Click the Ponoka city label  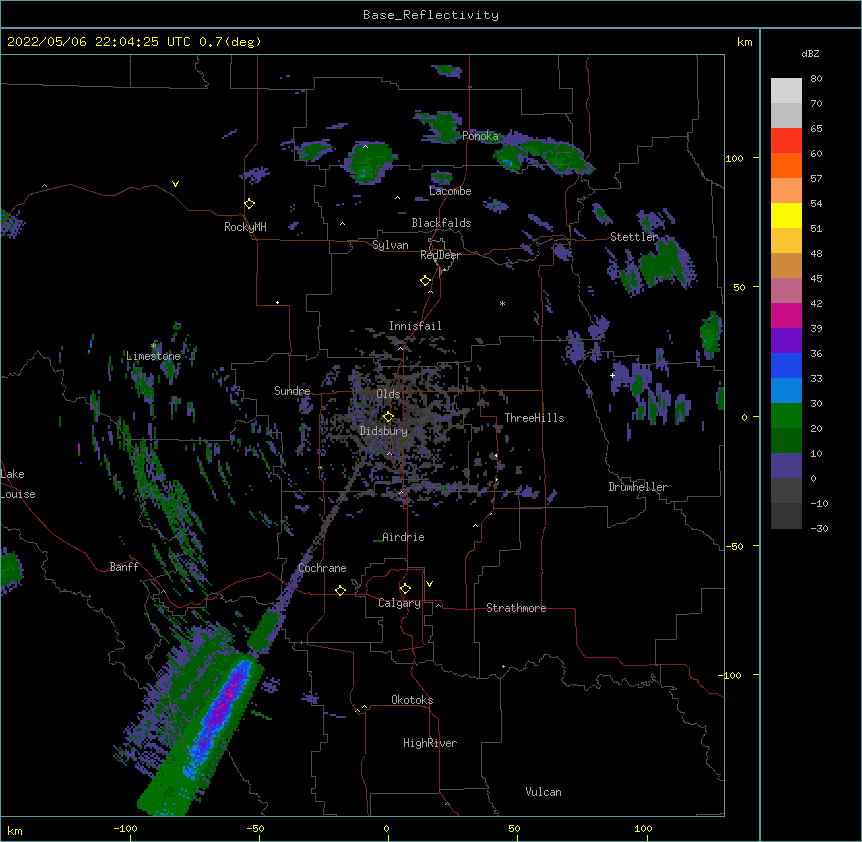(x=480, y=136)
